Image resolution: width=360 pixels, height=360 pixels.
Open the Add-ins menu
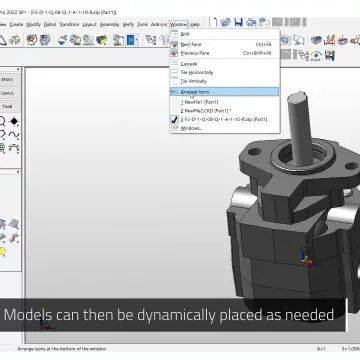(159, 25)
